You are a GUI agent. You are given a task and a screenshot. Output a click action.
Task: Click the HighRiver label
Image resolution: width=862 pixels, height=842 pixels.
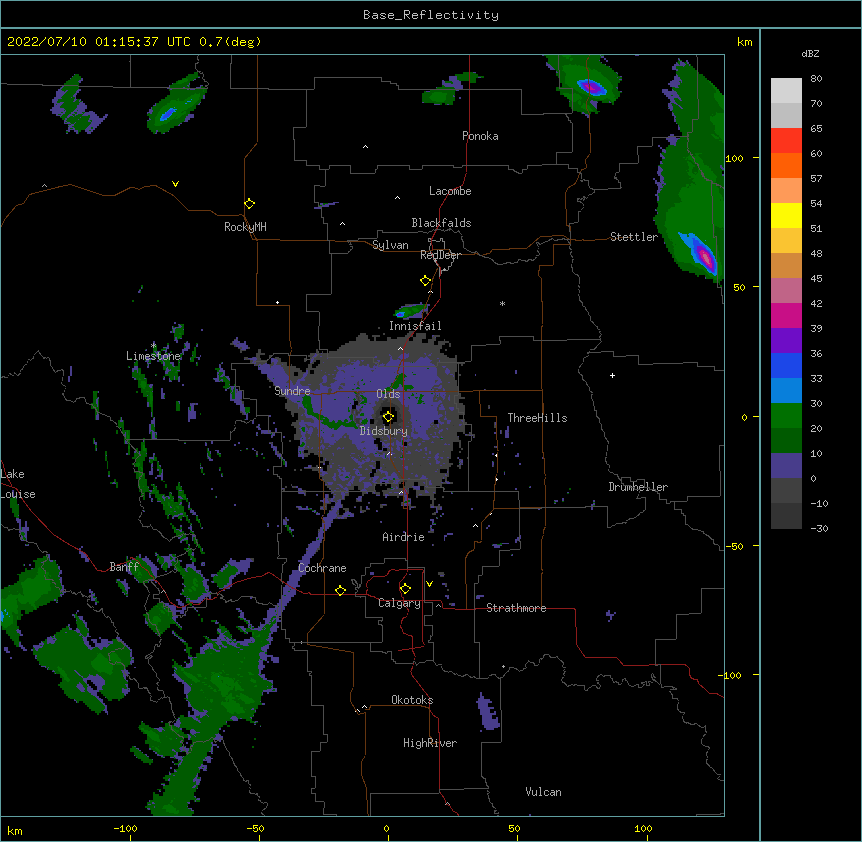(430, 743)
